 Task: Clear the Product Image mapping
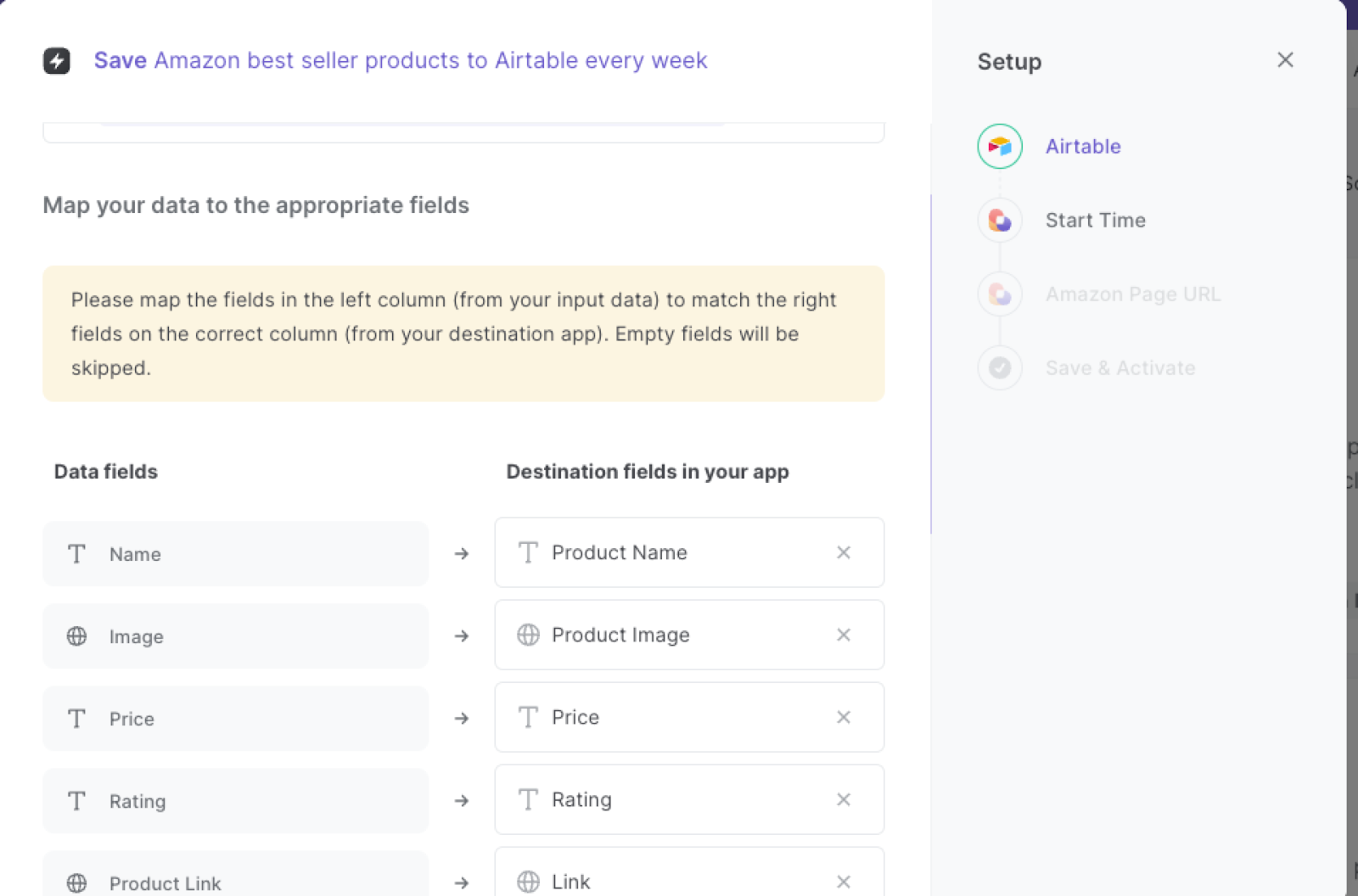(844, 635)
